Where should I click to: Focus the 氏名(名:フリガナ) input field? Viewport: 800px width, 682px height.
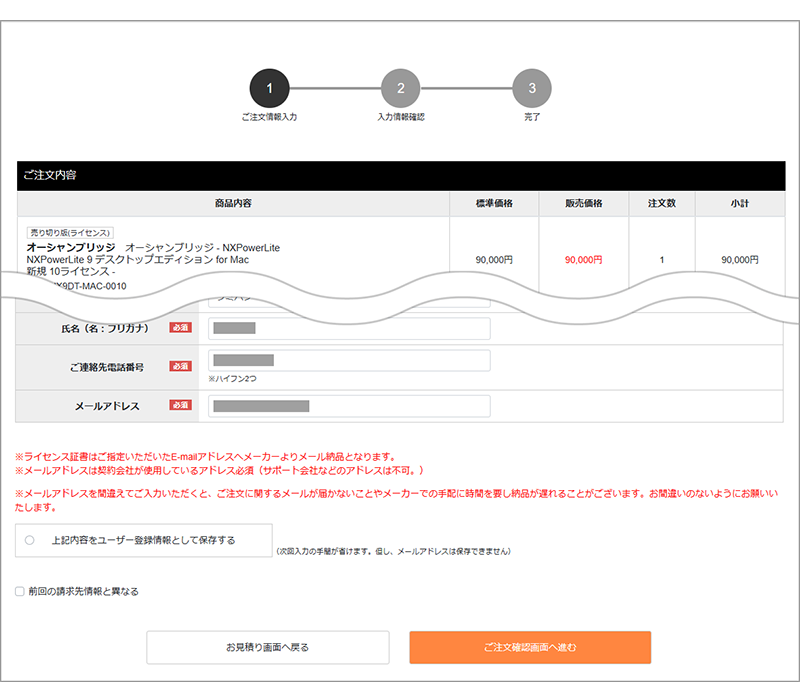pos(349,329)
